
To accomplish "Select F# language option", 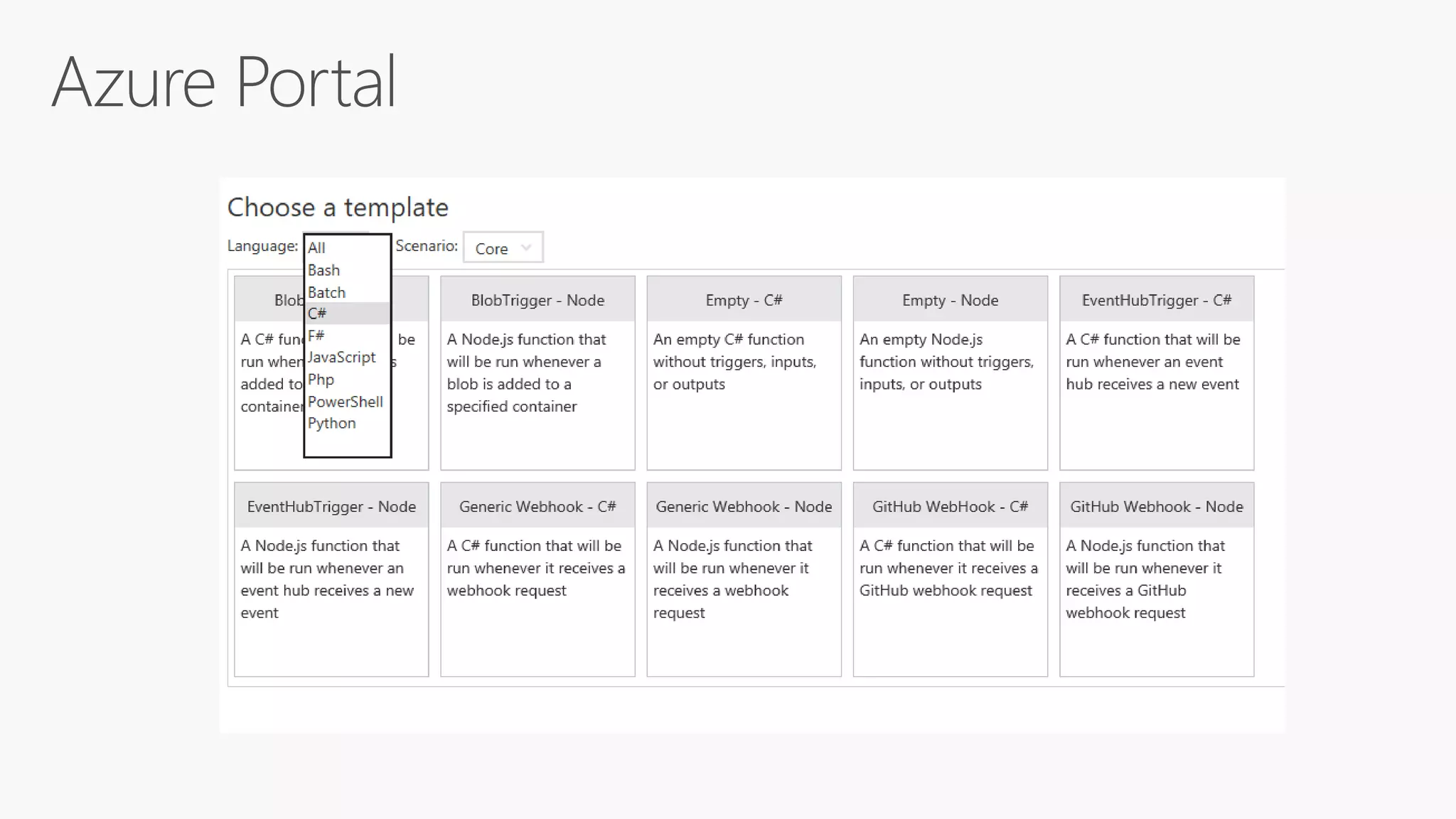I will point(316,336).
